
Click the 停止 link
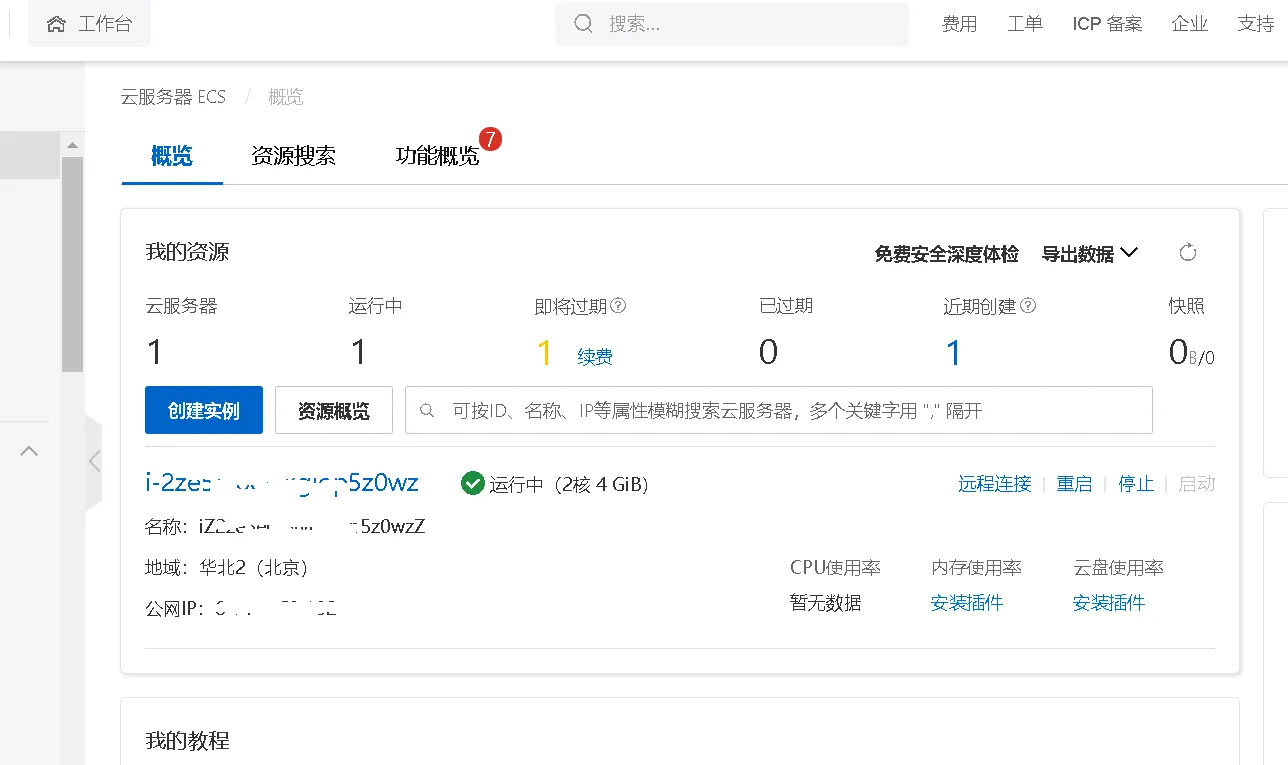point(1136,484)
